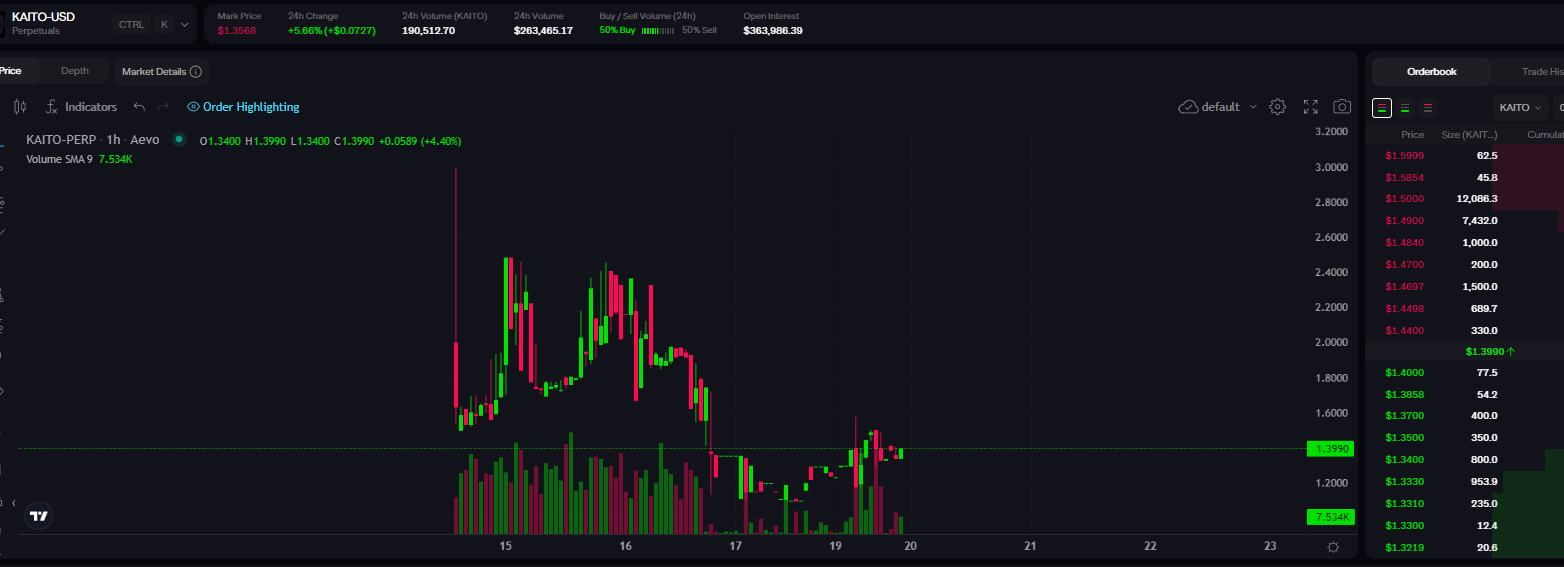The width and height of the screenshot is (1564, 567).
Task: Click the TradingView logo on chart
Action: point(39,516)
